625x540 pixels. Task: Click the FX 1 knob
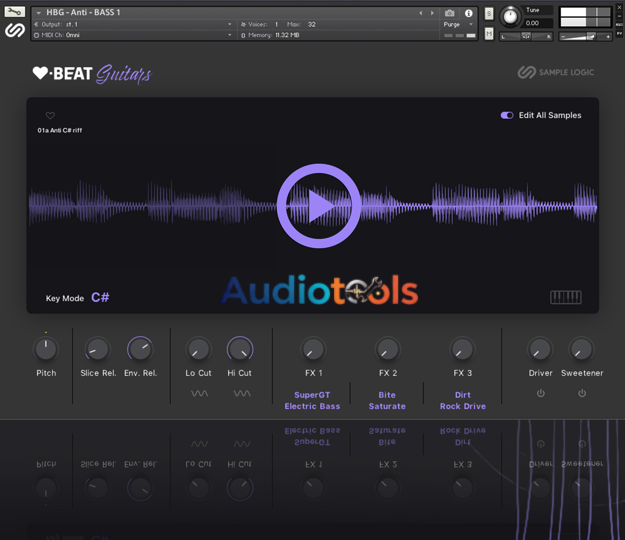[x=313, y=349]
